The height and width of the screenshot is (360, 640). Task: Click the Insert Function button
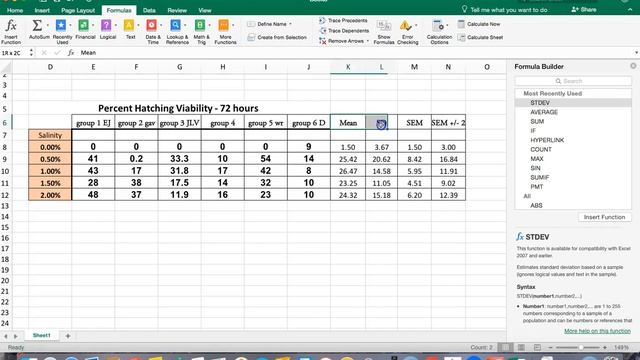pyautogui.click(x=604, y=217)
